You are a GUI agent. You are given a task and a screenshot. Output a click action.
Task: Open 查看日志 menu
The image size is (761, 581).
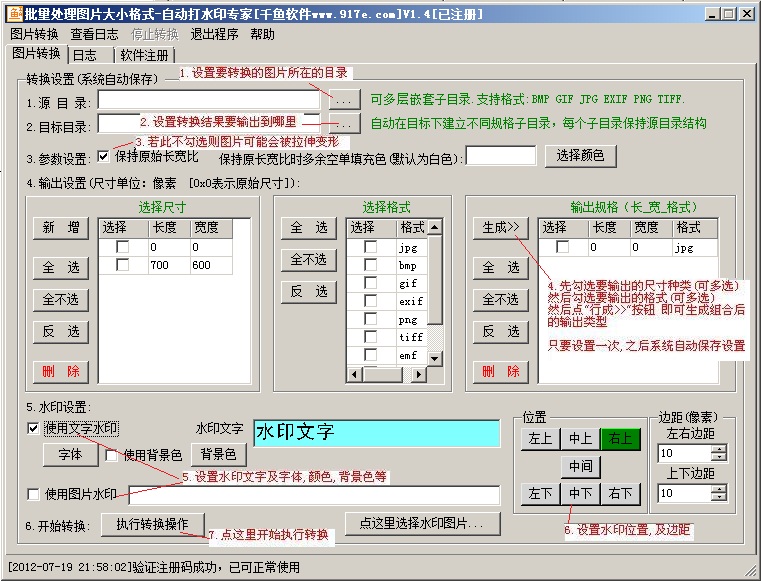pos(94,34)
